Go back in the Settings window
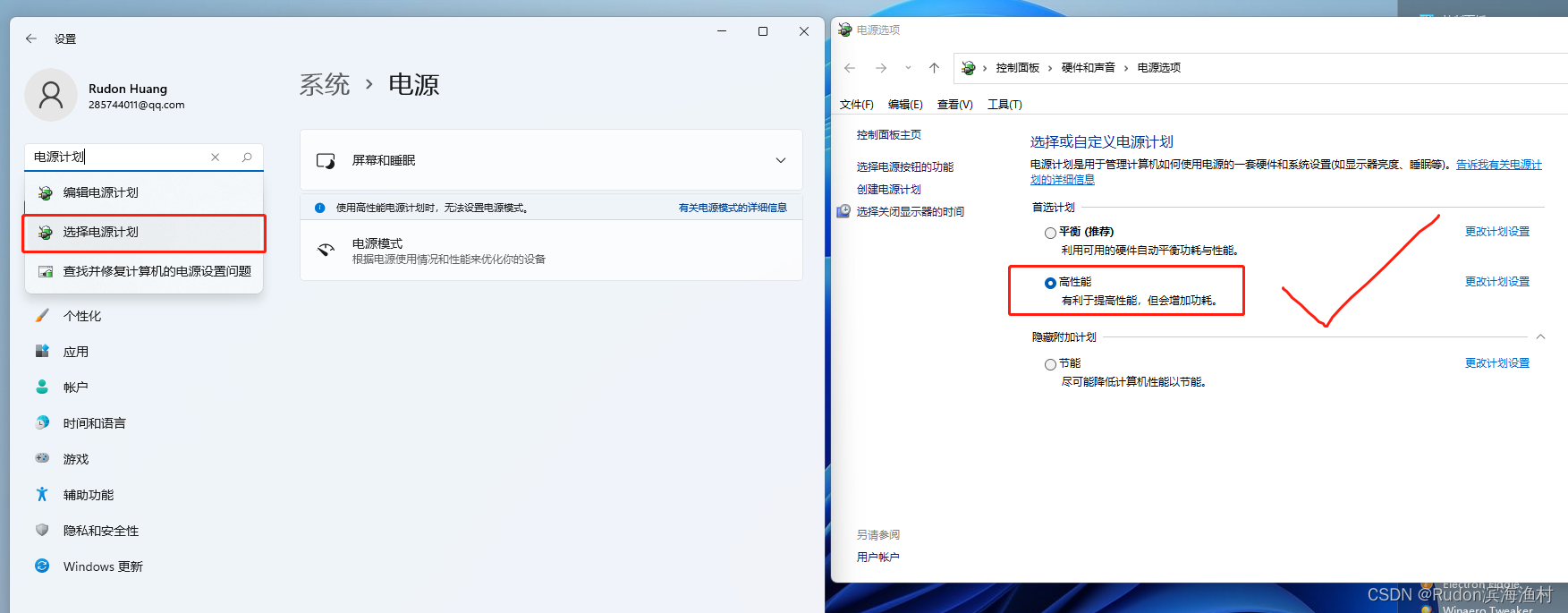Image resolution: width=1568 pixels, height=613 pixels. pos(31,38)
